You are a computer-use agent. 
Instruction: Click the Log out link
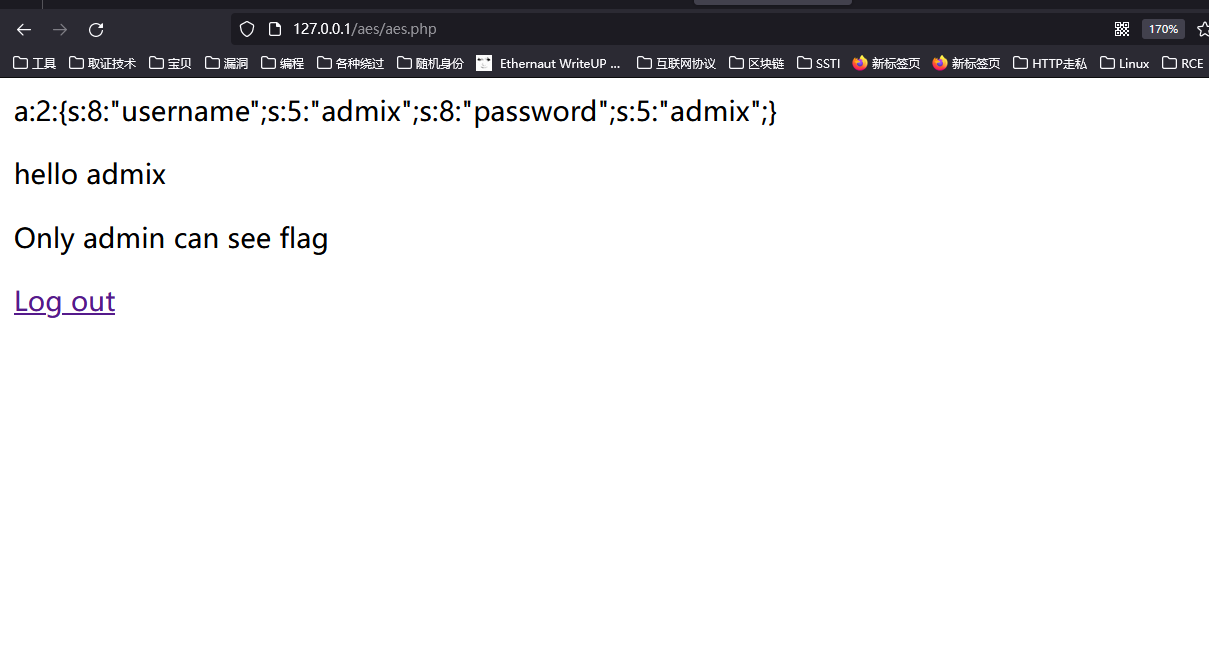click(65, 301)
